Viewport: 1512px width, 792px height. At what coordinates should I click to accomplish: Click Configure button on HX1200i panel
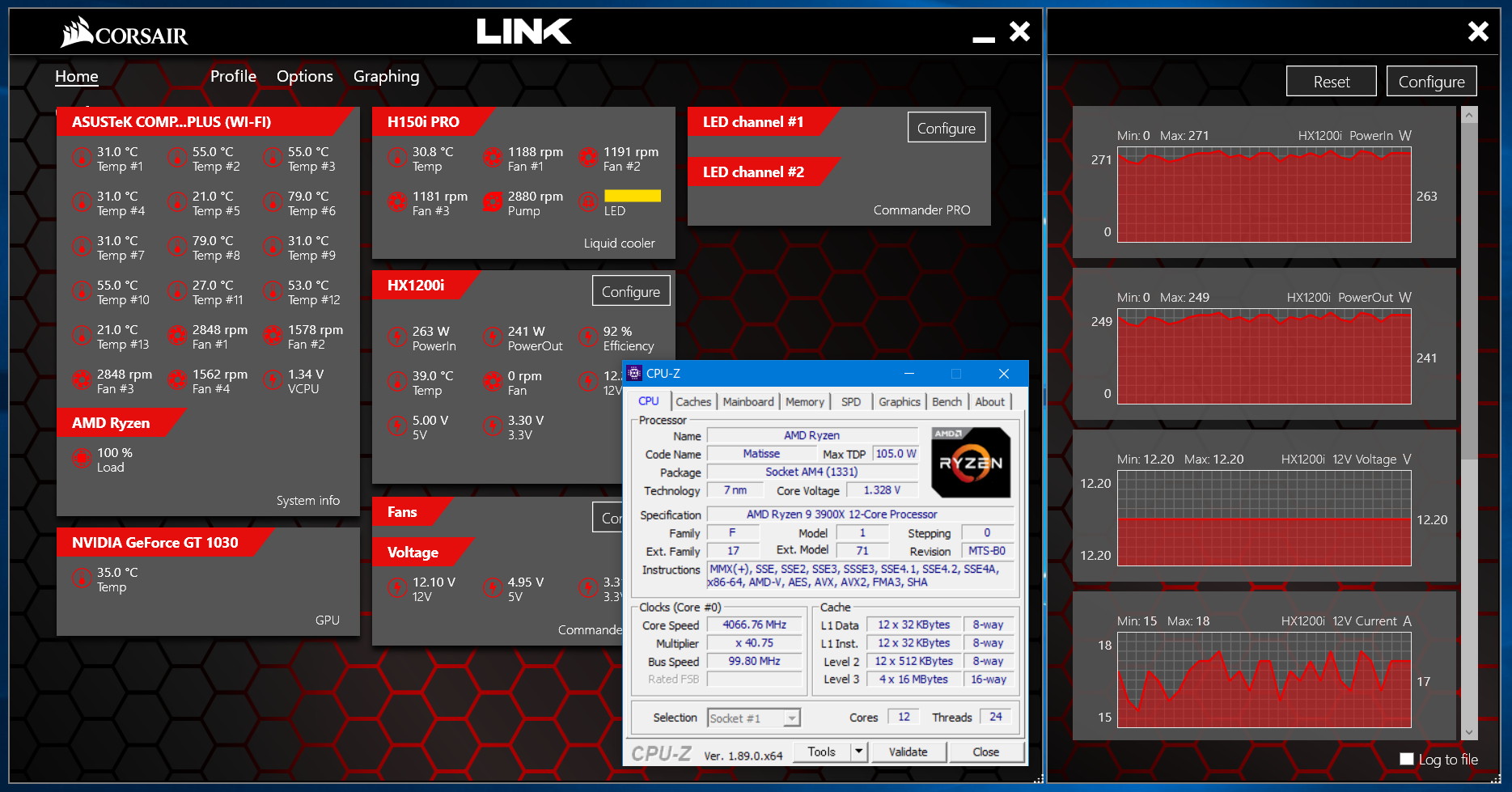(631, 291)
